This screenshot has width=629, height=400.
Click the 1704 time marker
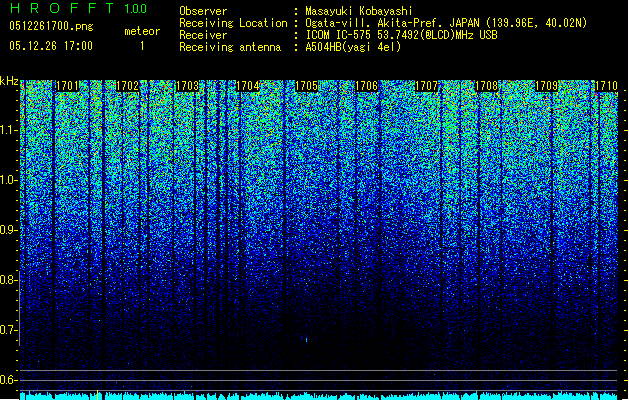(248, 86)
